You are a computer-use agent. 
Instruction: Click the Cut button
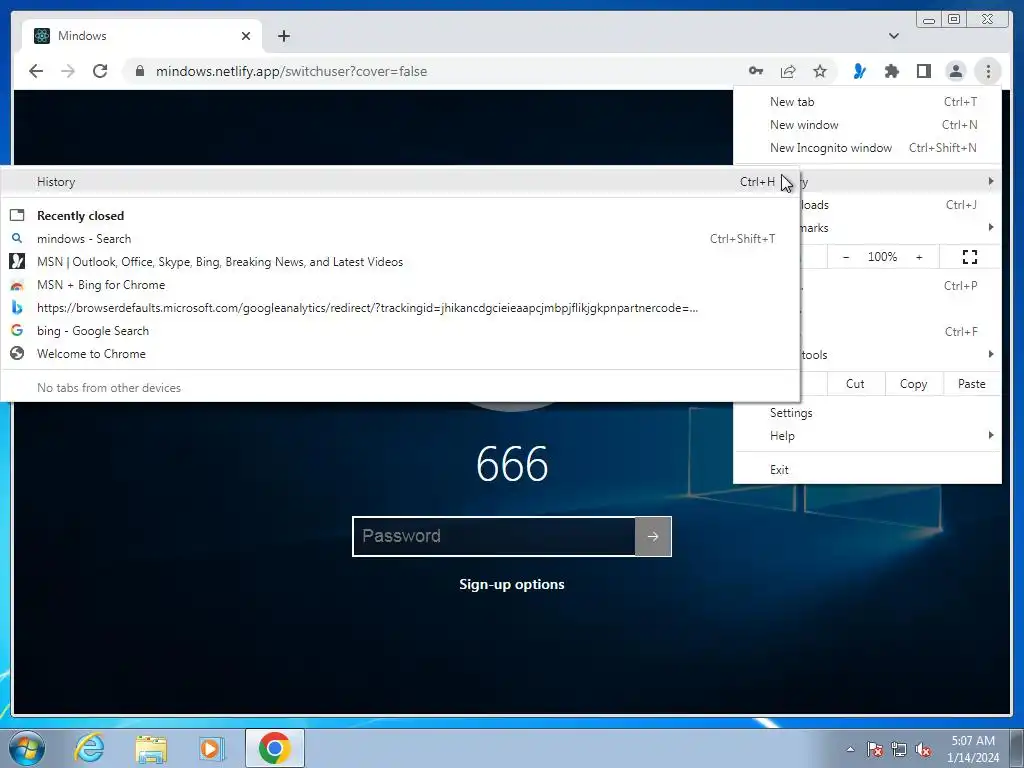click(855, 384)
